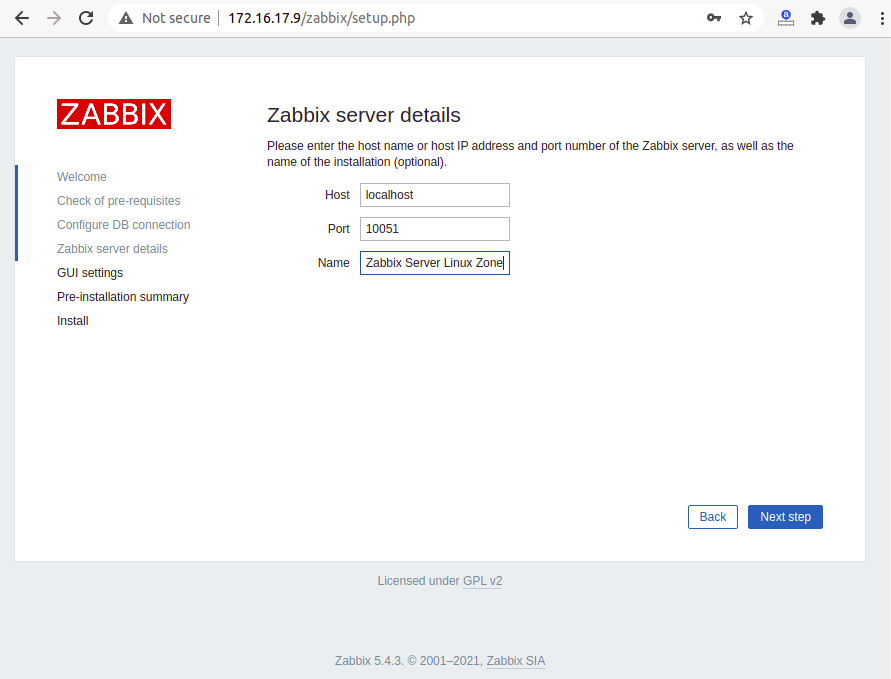
Task: Open the saved passwords key icon
Action: (714, 18)
